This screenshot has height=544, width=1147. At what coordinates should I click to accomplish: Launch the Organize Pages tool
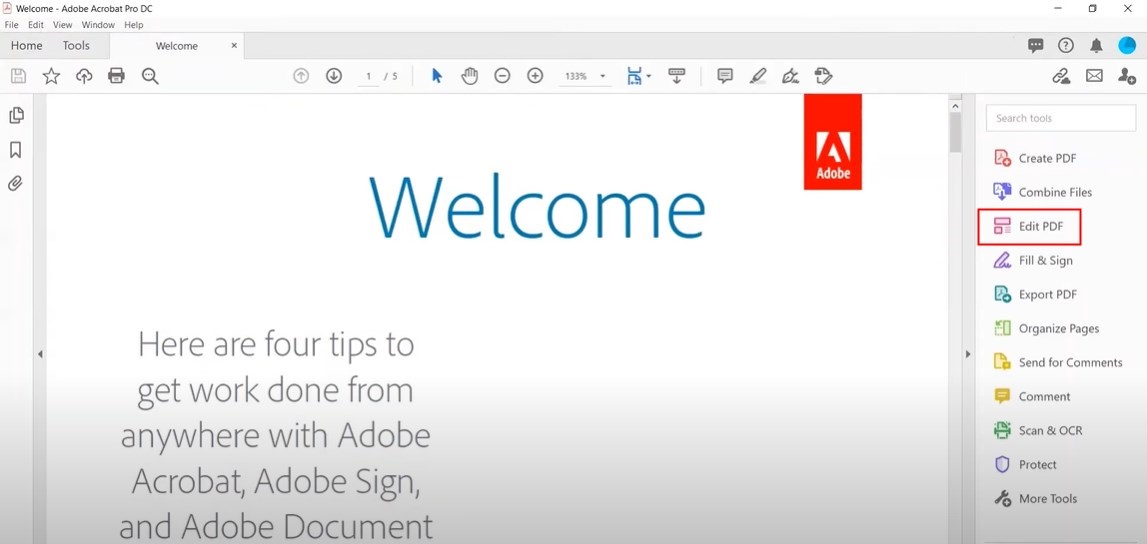[x=1046, y=328]
